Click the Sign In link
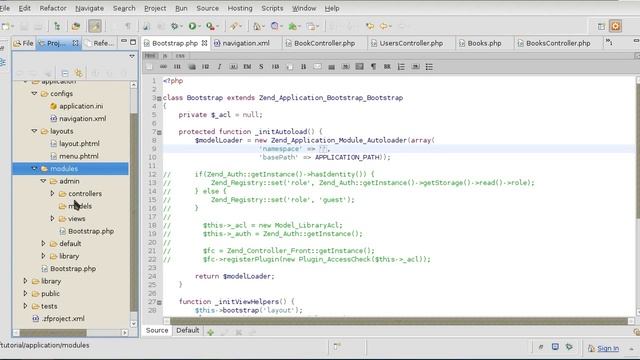 608,348
